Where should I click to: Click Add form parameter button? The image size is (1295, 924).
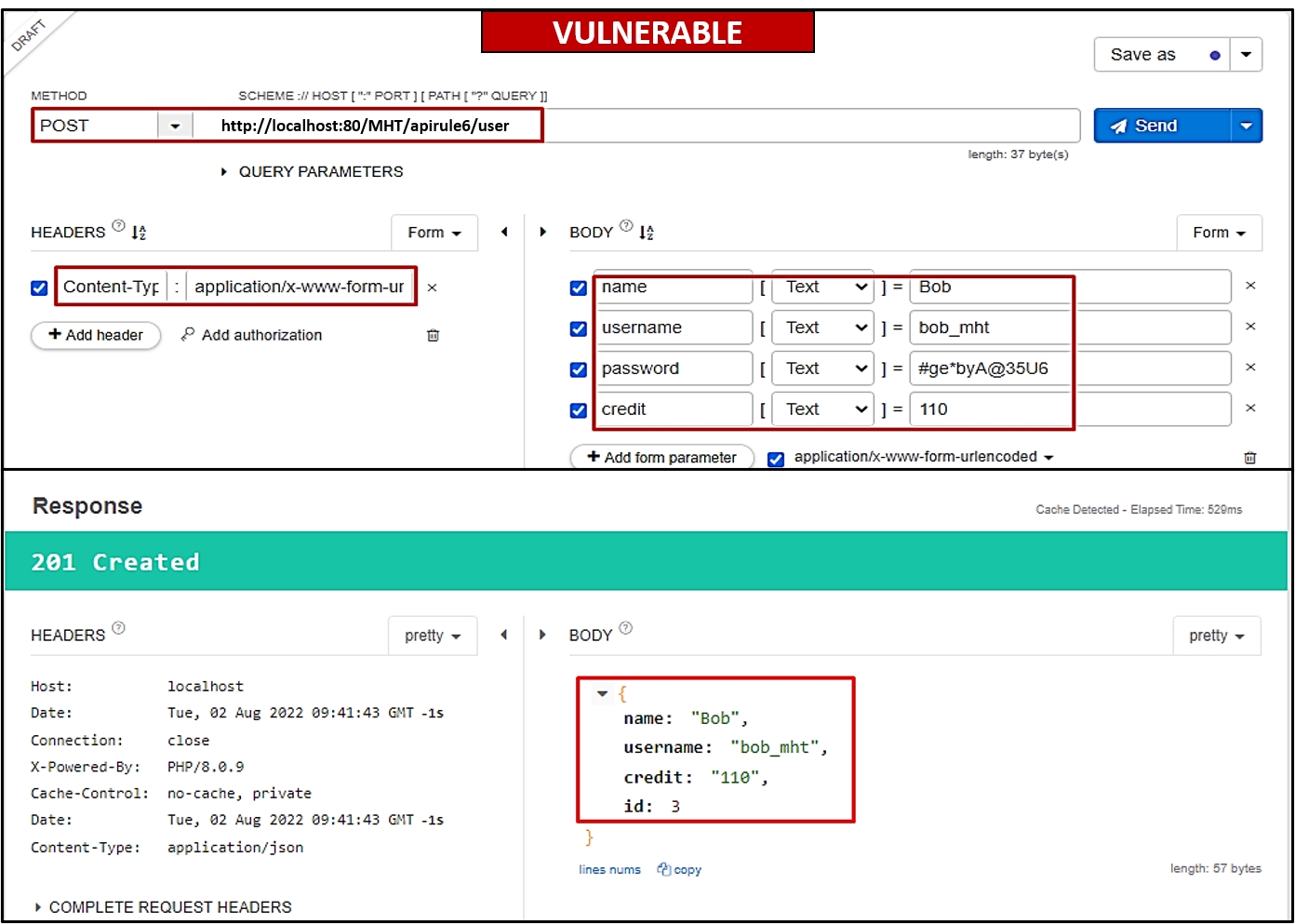point(661,457)
